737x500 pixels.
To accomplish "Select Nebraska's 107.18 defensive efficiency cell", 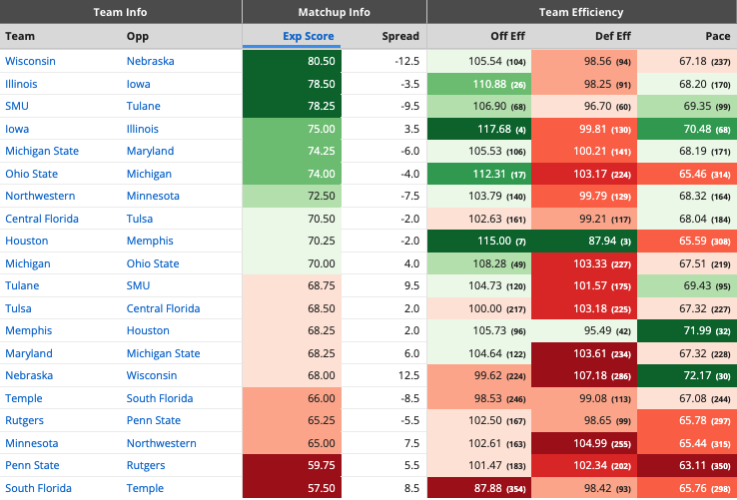I will tap(584, 375).
